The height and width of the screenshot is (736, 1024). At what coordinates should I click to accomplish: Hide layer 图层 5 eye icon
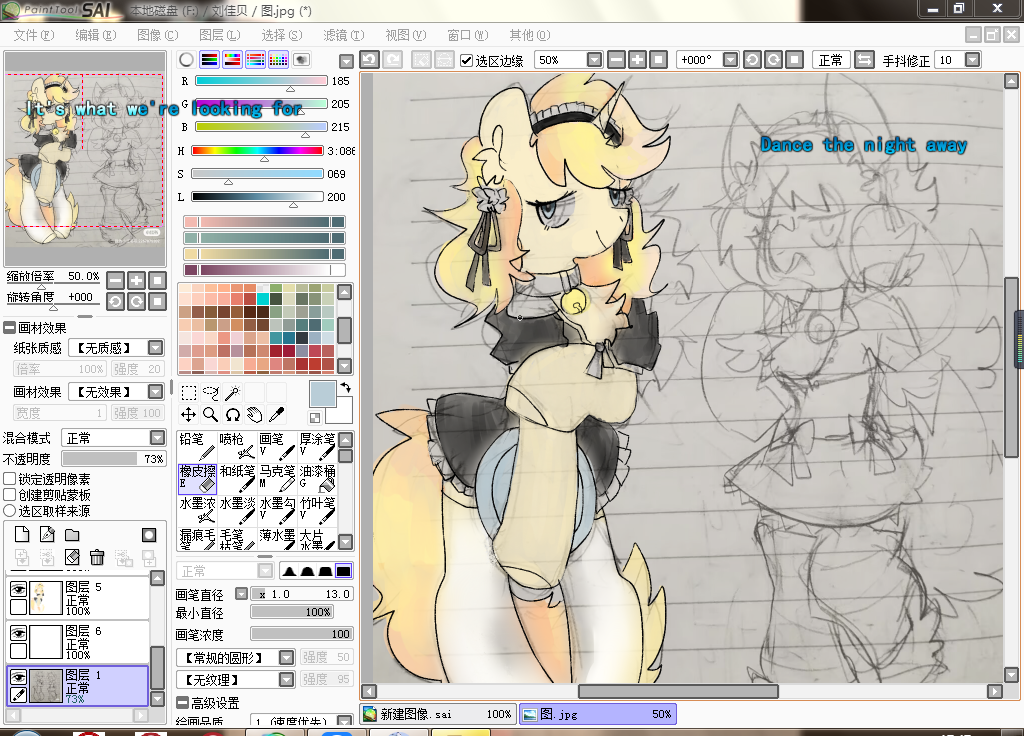(x=18, y=589)
